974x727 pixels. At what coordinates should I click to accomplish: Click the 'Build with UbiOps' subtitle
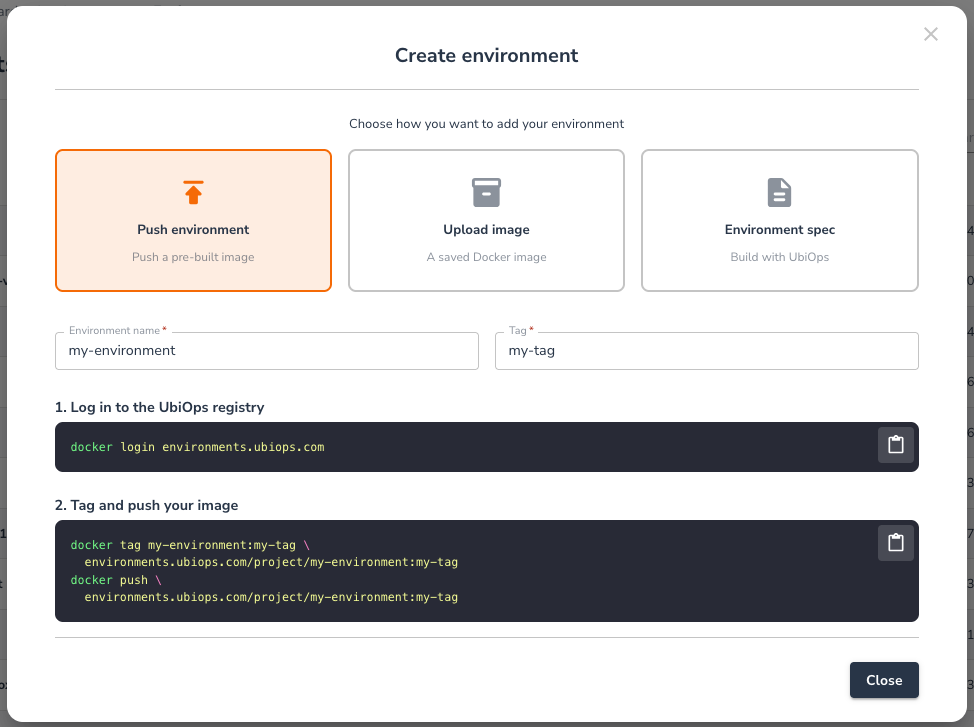780,257
